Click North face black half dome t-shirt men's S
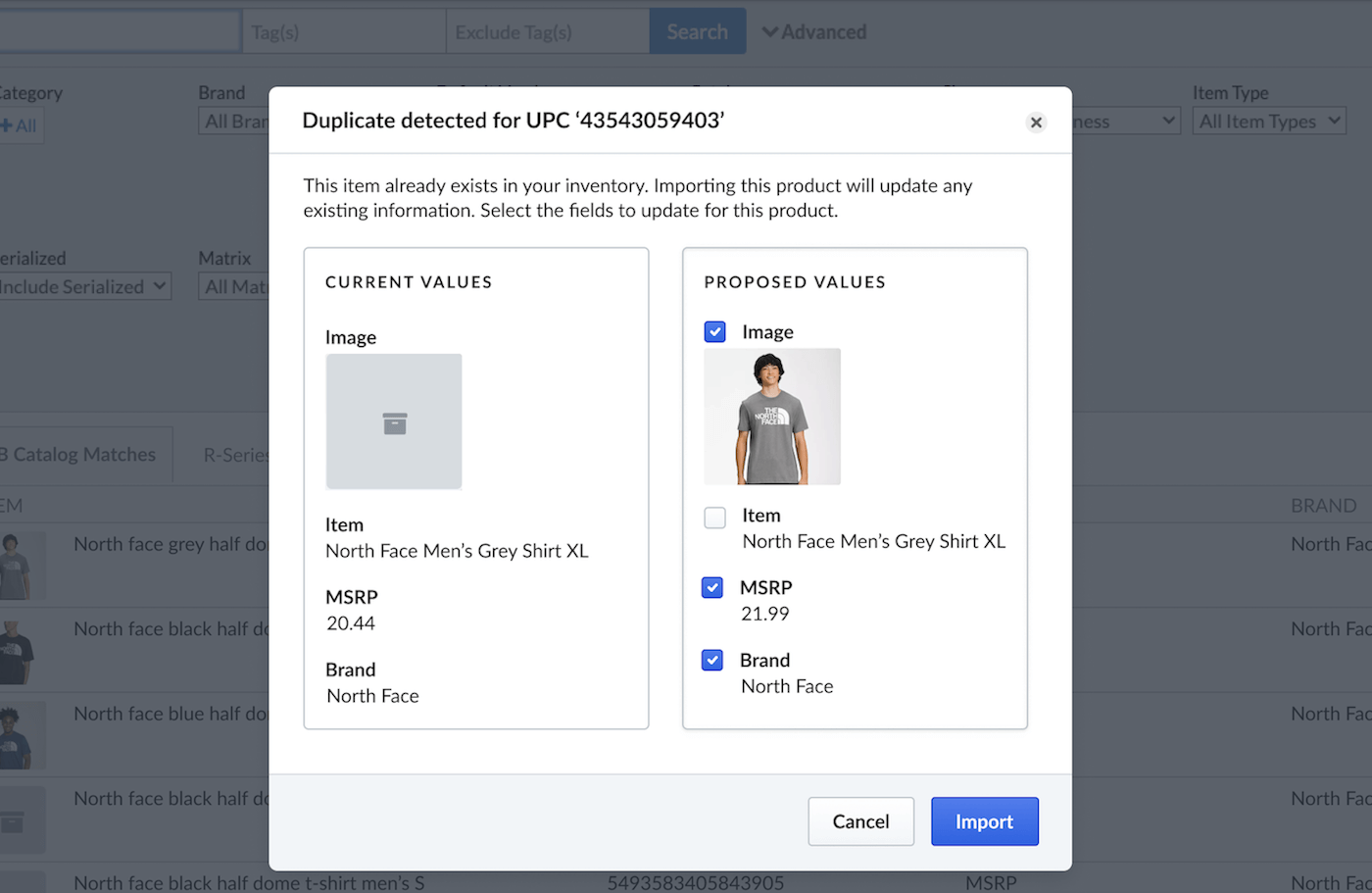 [249, 882]
